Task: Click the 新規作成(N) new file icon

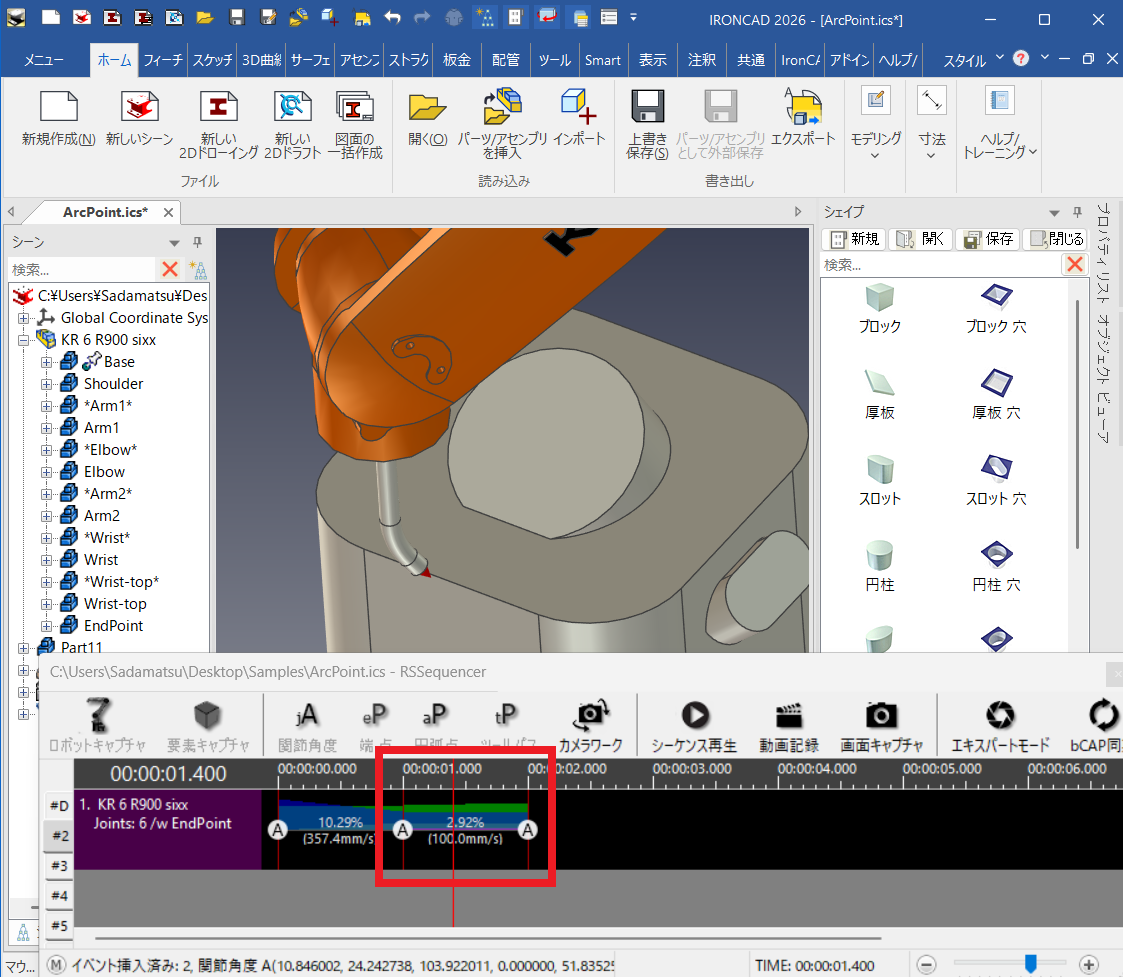Action: coord(59,106)
